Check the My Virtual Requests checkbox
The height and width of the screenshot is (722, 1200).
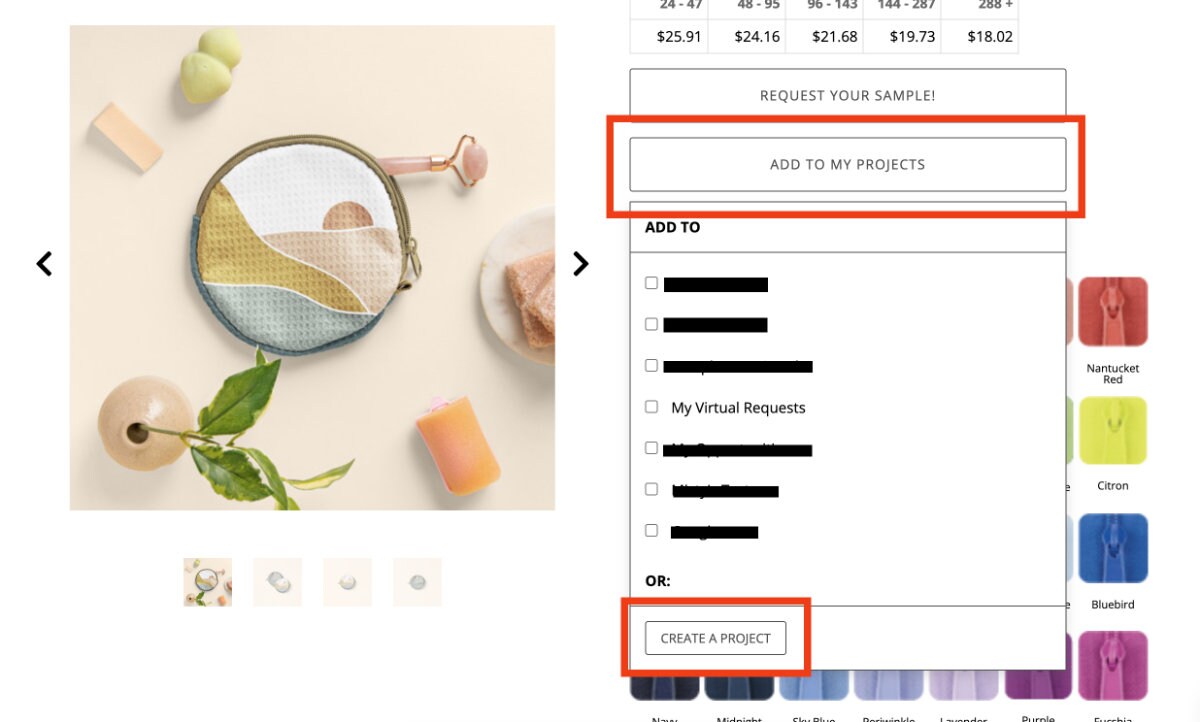tap(651, 407)
